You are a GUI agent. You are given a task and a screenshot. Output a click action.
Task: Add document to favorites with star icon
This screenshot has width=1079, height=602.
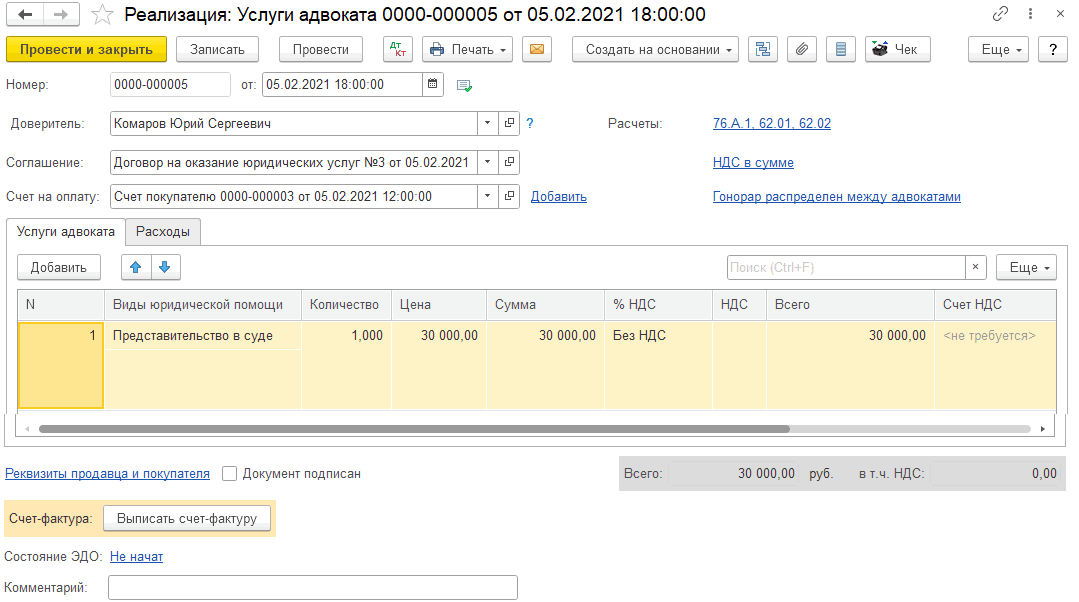point(101,15)
